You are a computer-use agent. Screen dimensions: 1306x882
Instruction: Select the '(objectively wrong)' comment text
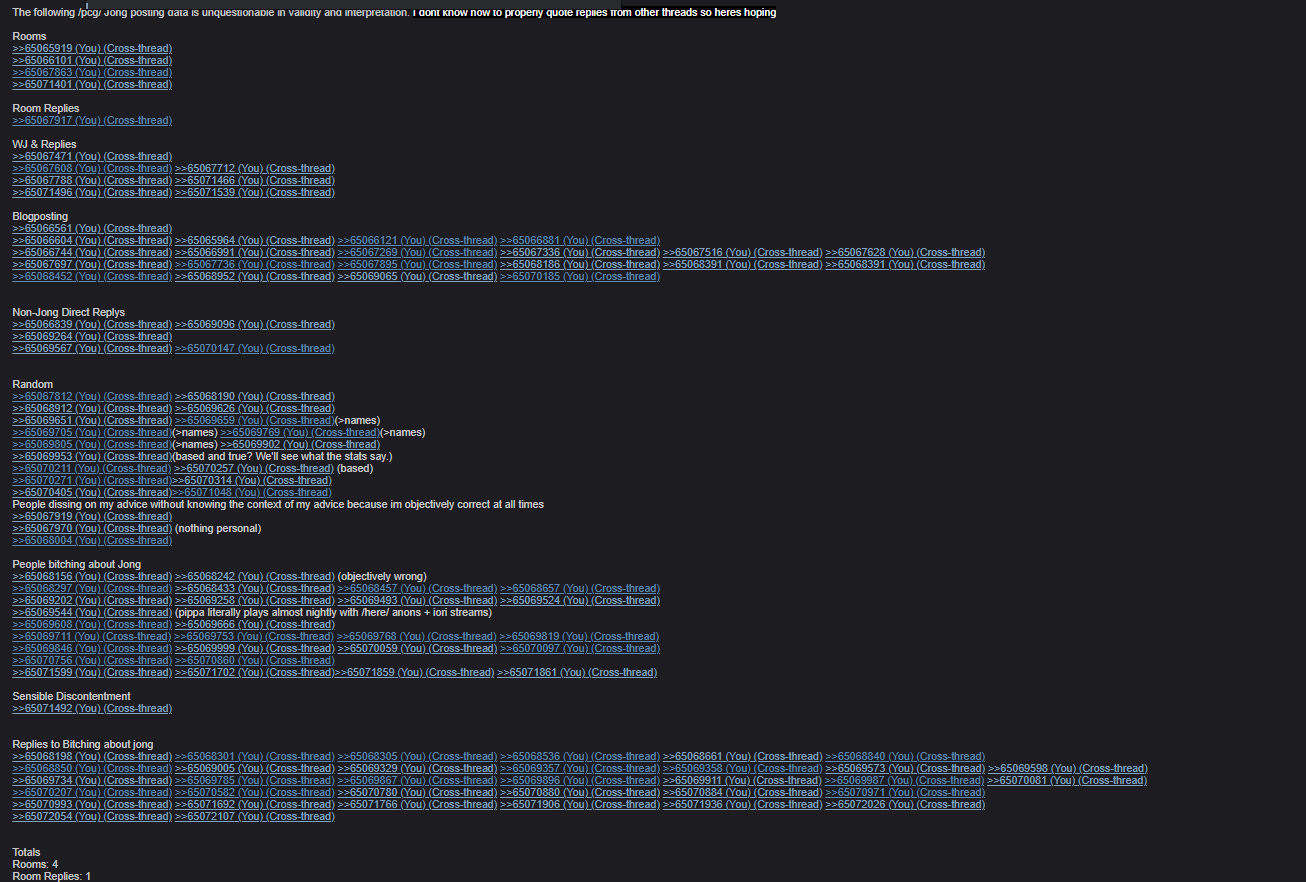pyautogui.click(x=382, y=576)
